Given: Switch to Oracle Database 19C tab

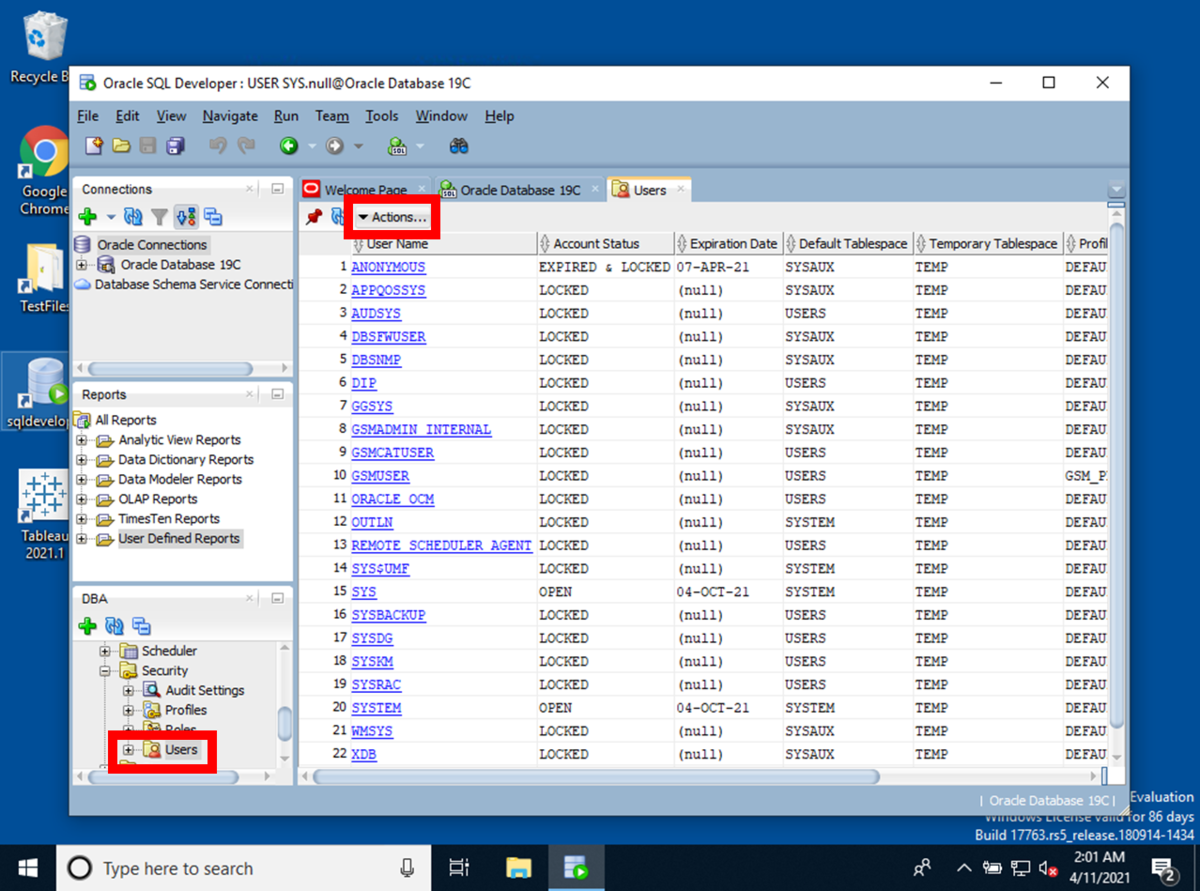Looking at the screenshot, I should tap(520, 190).
